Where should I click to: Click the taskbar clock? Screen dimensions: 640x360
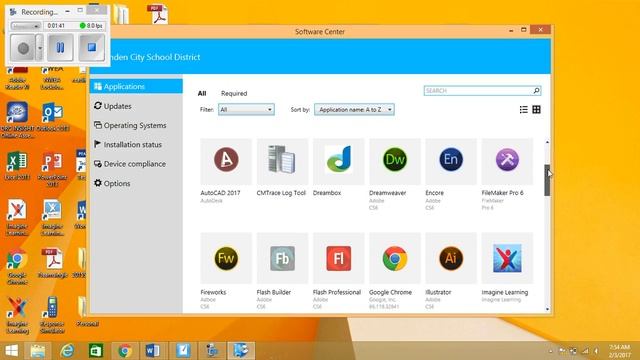click(620, 351)
